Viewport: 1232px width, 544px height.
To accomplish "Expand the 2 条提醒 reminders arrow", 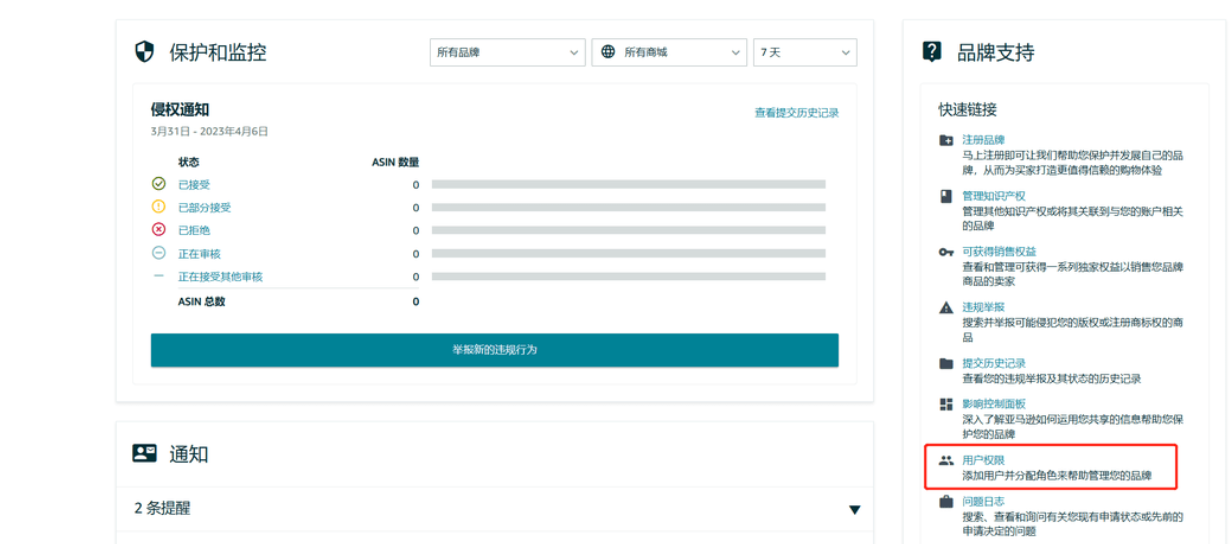I will pyautogui.click(x=854, y=510).
